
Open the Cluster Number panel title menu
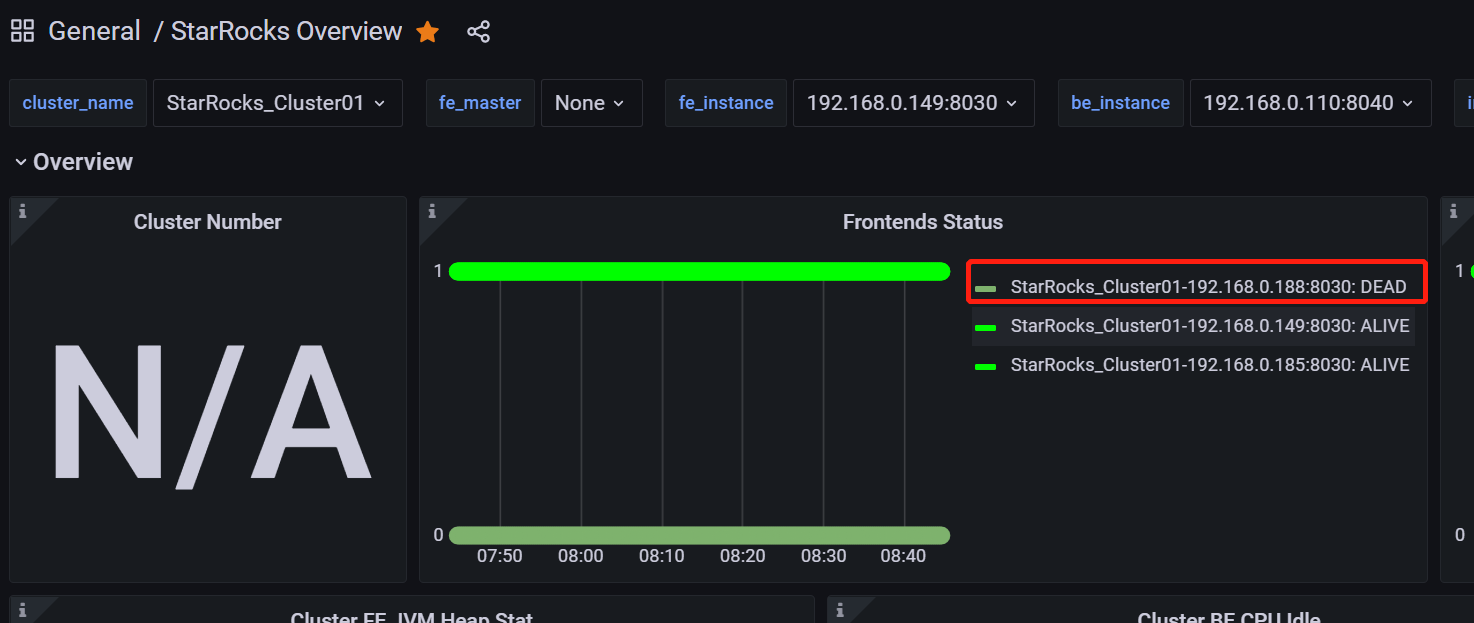[x=208, y=222]
